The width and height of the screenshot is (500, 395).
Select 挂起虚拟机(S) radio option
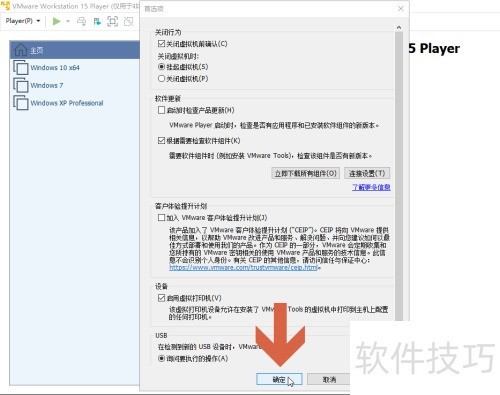(x=161, y=67)
